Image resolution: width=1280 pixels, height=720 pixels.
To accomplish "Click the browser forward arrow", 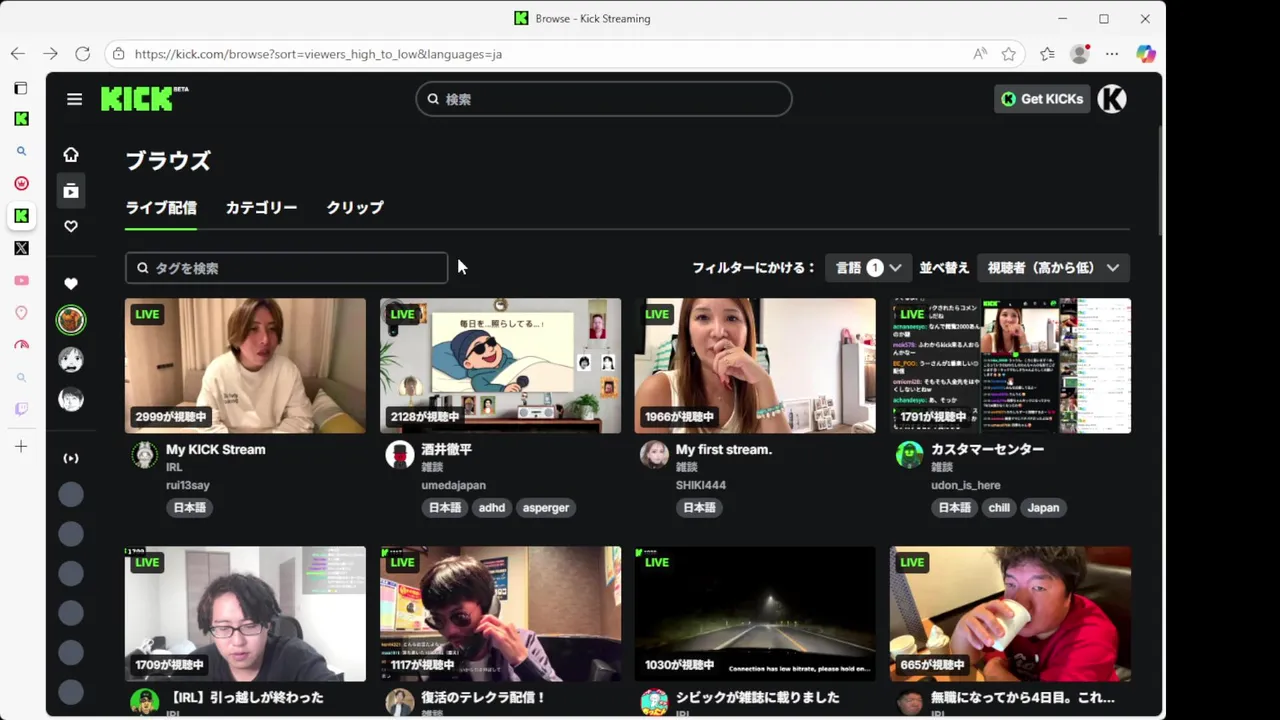I will [x=50, y=54].
